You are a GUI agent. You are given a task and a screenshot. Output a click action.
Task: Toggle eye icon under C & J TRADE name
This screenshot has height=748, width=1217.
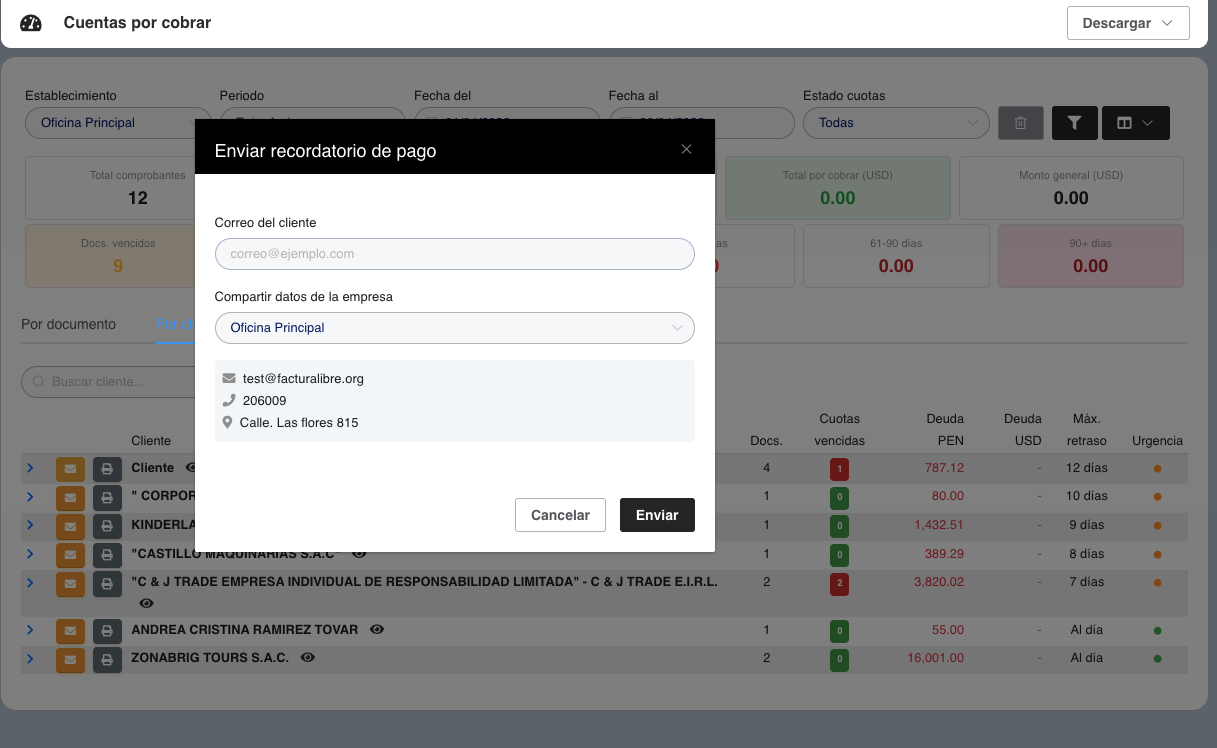tap(147, 604)
